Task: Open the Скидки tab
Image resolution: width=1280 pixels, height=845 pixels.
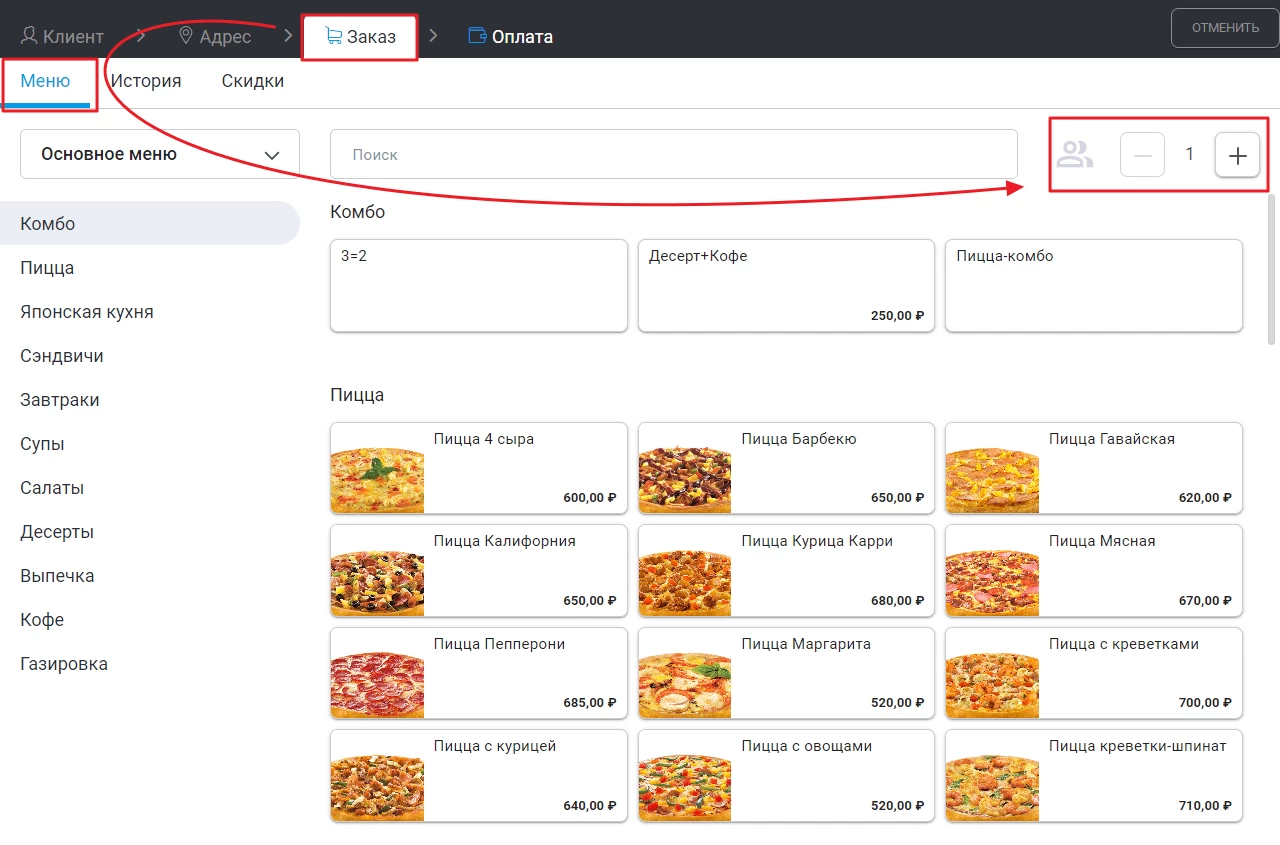Action: point(253,81)
